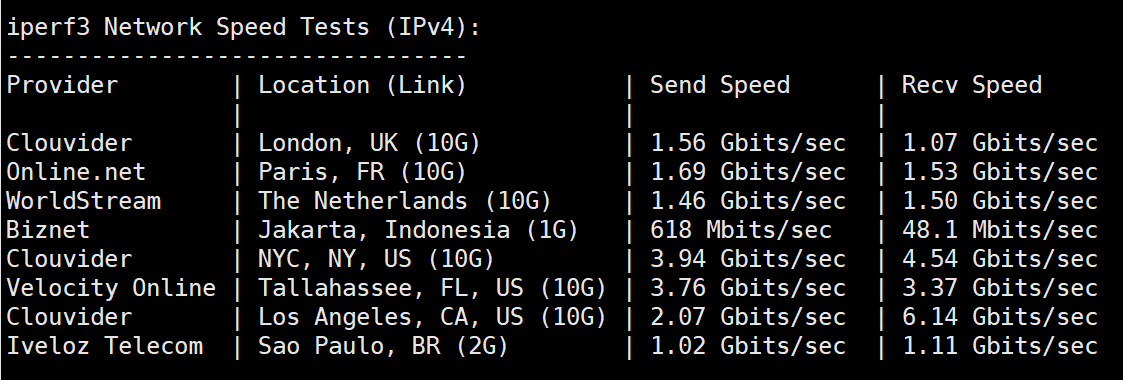Click Tallahassee, FL, US (10G) location
This screenshot has width=1123, height=380.
[432, 288]
